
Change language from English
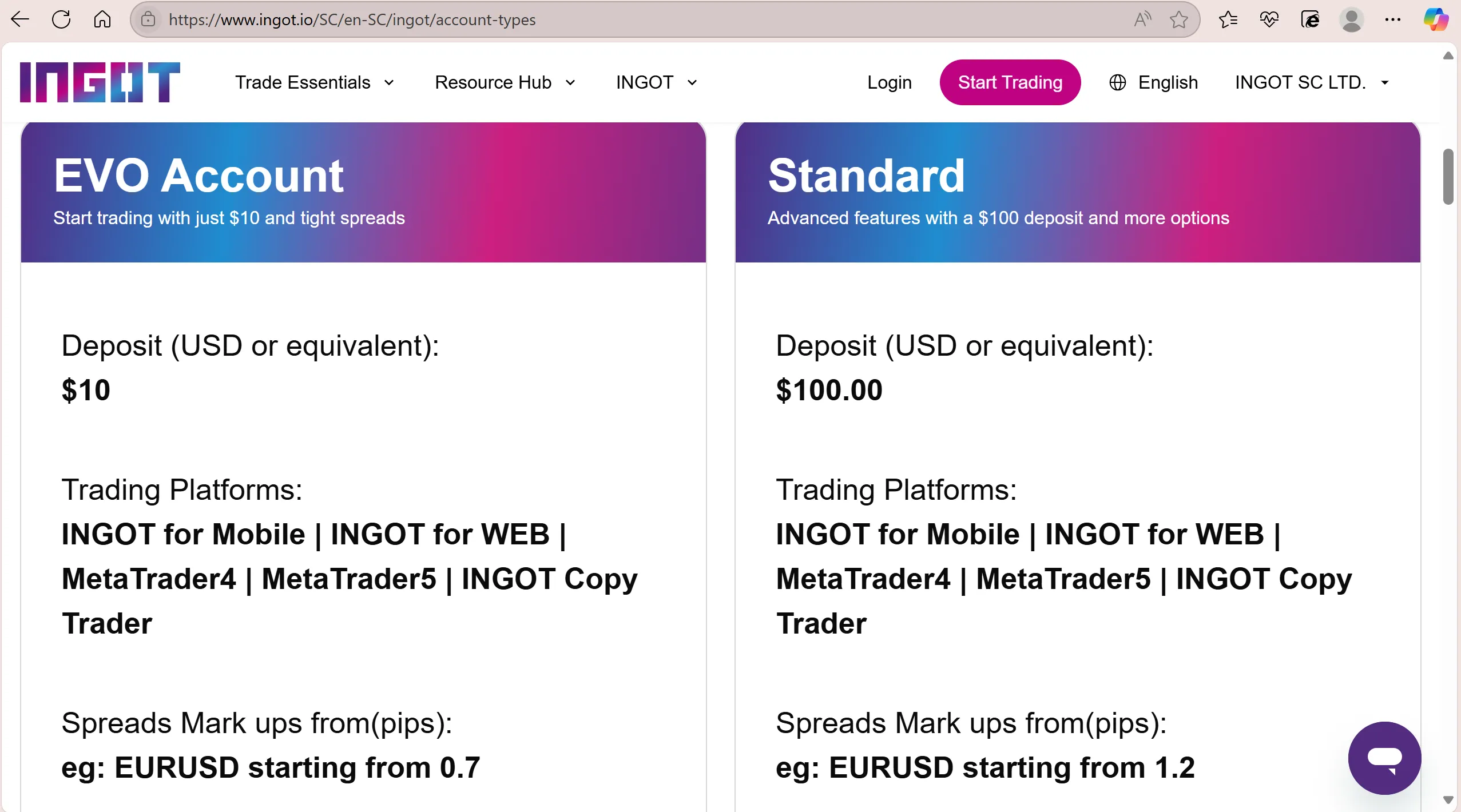[1153, 82]
